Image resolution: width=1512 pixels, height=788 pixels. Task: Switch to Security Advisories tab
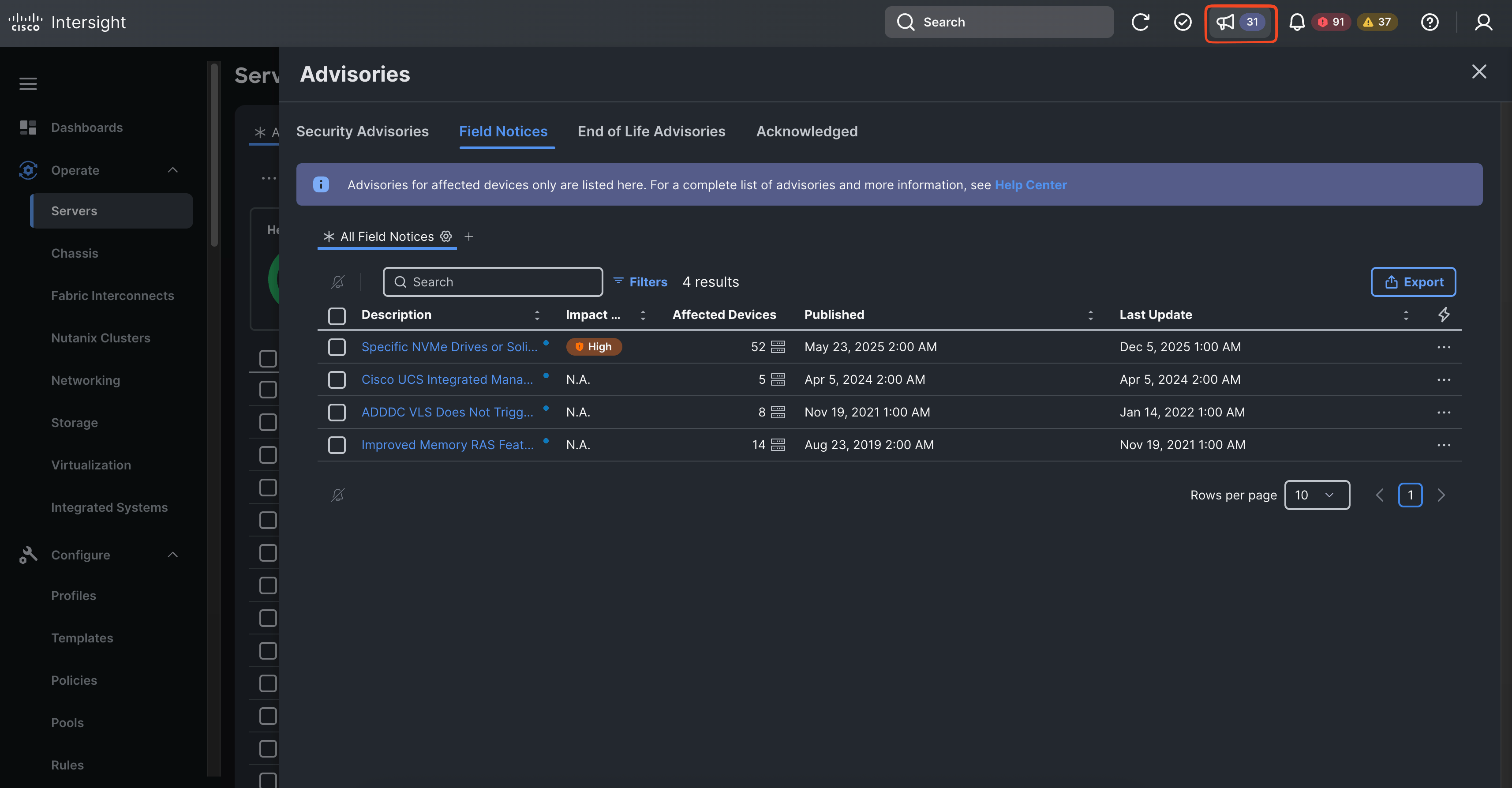pos(362,131)
